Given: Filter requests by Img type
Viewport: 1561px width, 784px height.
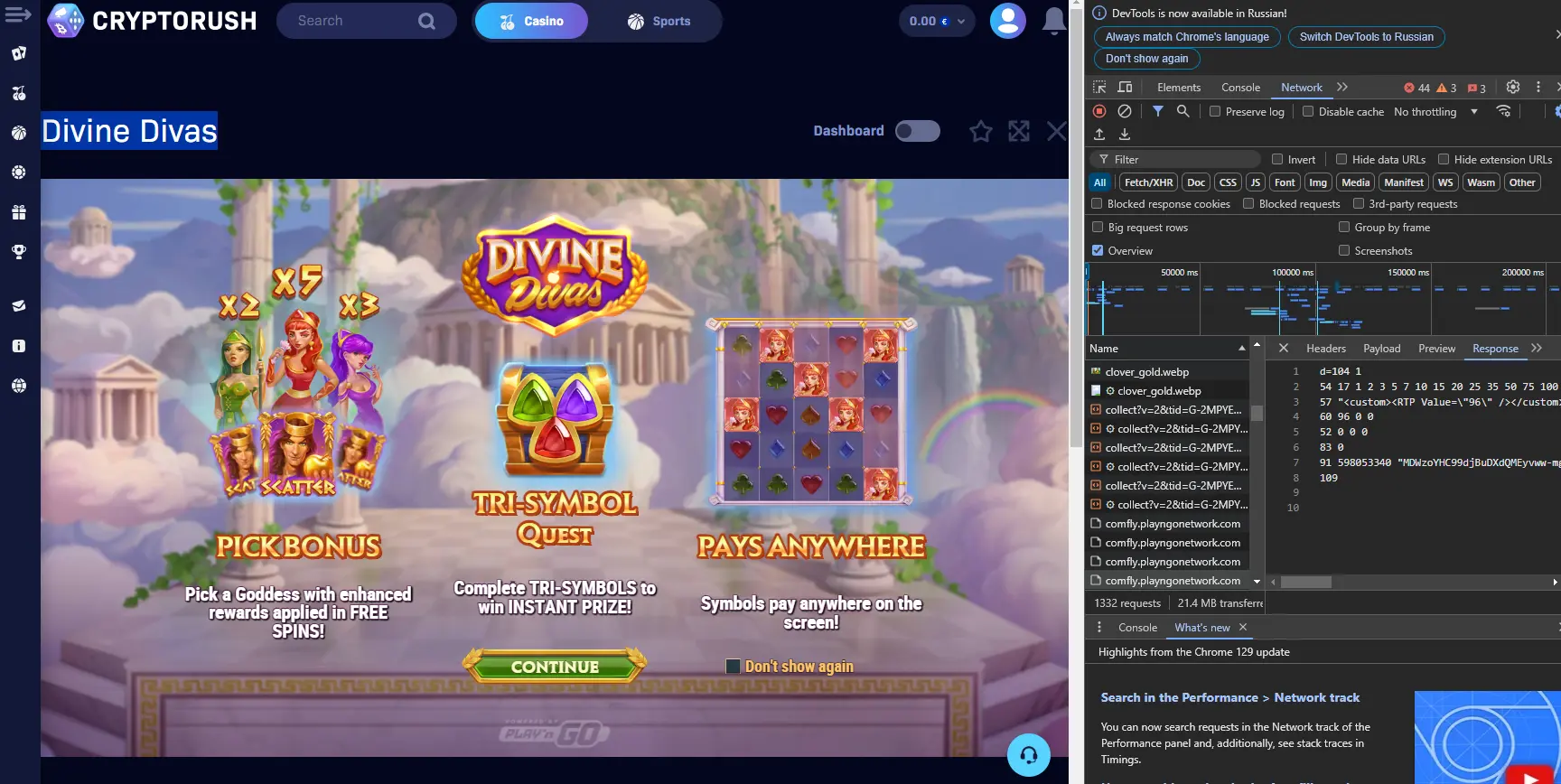Looking at the screenshot, I should 1318,182.
